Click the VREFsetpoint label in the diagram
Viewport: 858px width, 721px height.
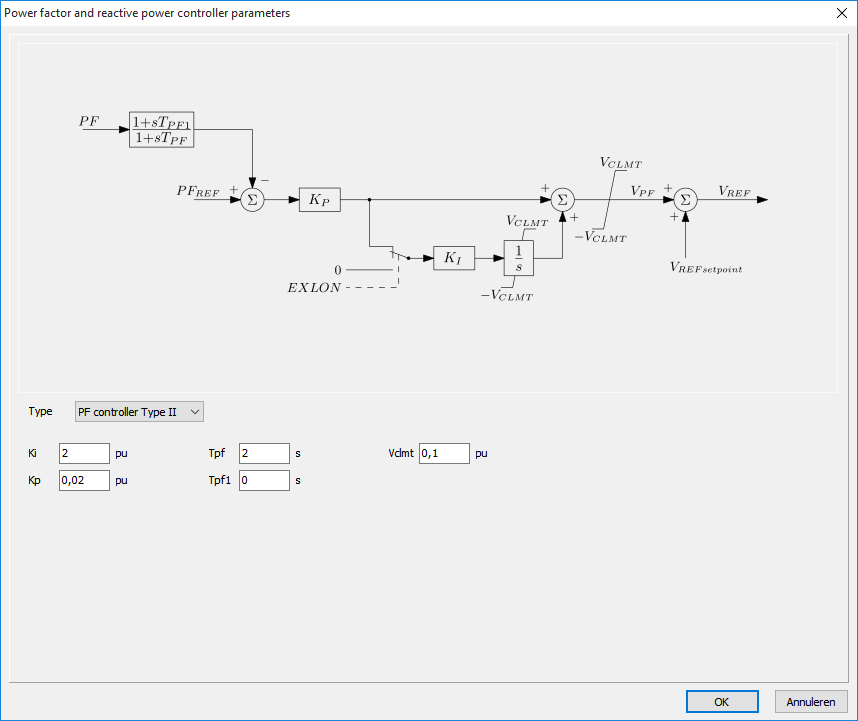point(706,267)
